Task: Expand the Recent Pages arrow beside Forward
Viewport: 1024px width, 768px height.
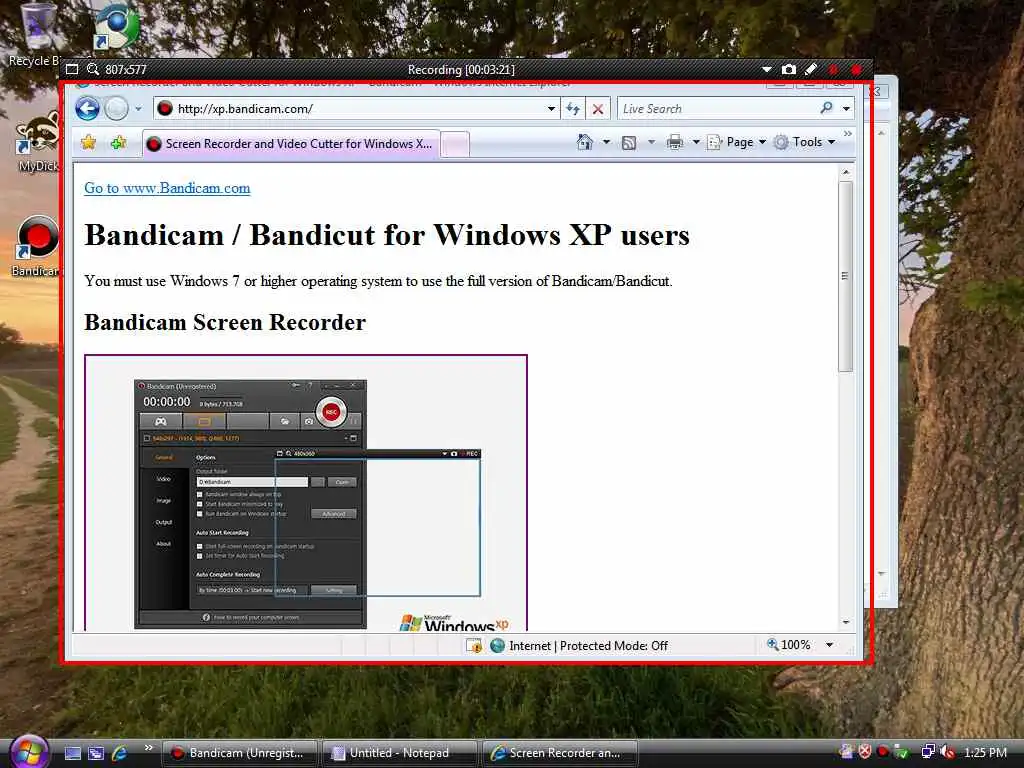Action: [x=138, y=108]
